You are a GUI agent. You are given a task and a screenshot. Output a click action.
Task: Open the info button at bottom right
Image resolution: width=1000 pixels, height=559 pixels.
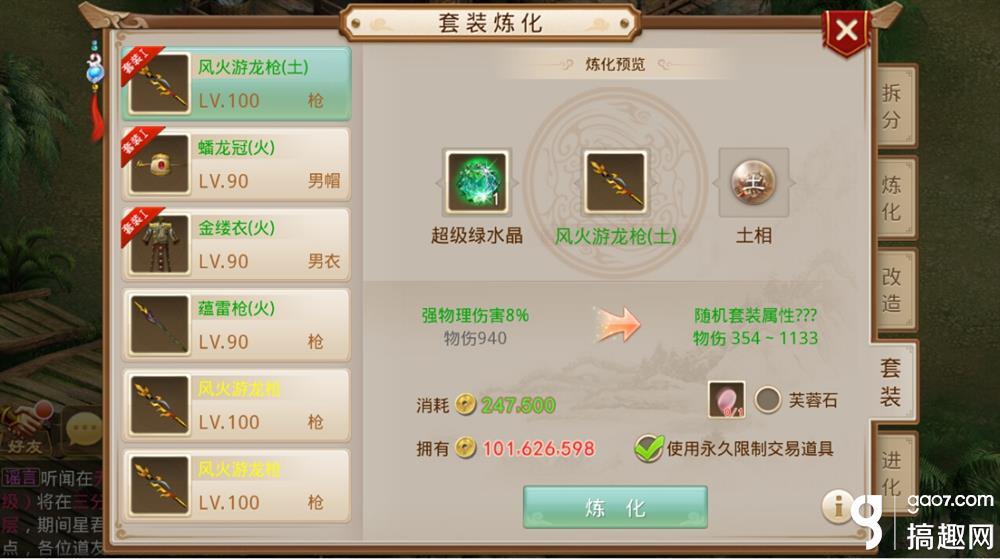point(839,507)
